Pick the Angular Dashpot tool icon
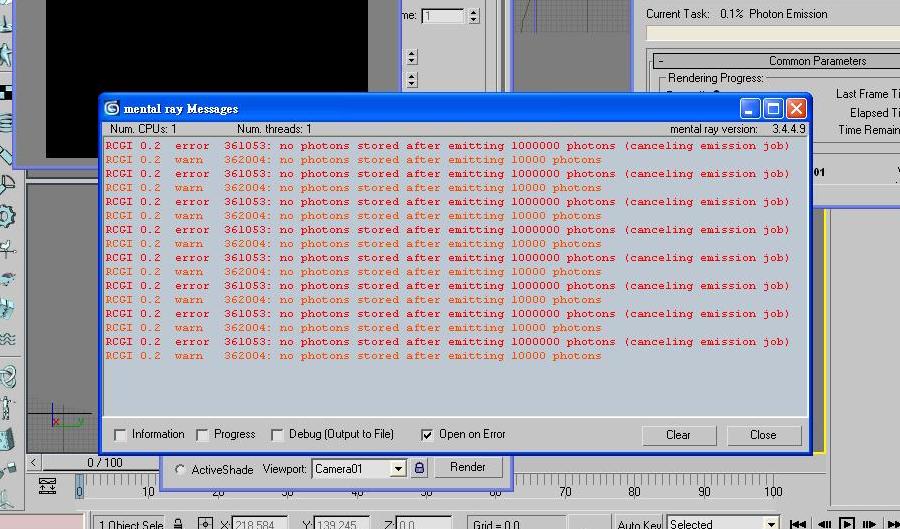Image resolution: width=900 pixels, height=529 pixels. pyautogui.click(x=7, y=186)
